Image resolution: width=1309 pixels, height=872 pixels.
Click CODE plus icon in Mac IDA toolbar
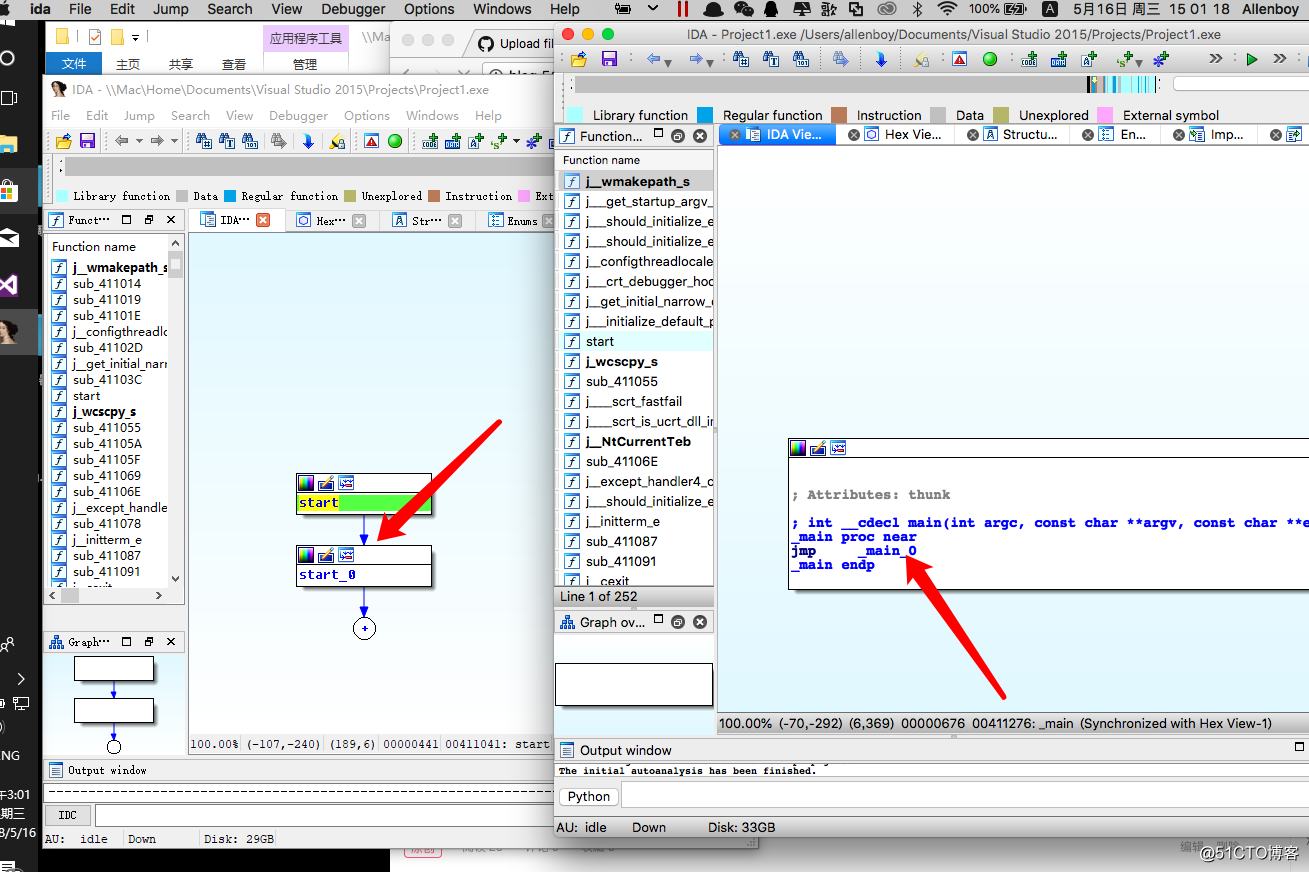pos(1030,59)
